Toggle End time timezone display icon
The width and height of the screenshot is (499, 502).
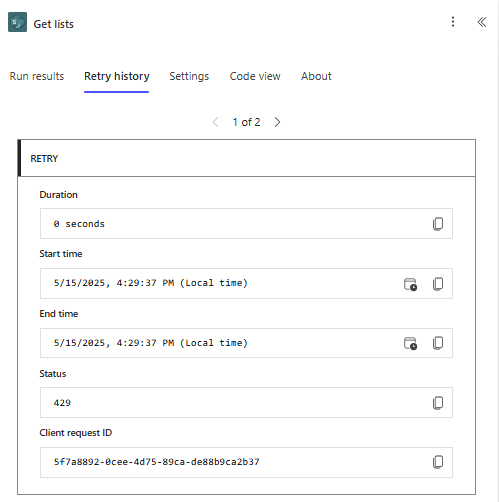pyautogui.click(x=410, y=343)
